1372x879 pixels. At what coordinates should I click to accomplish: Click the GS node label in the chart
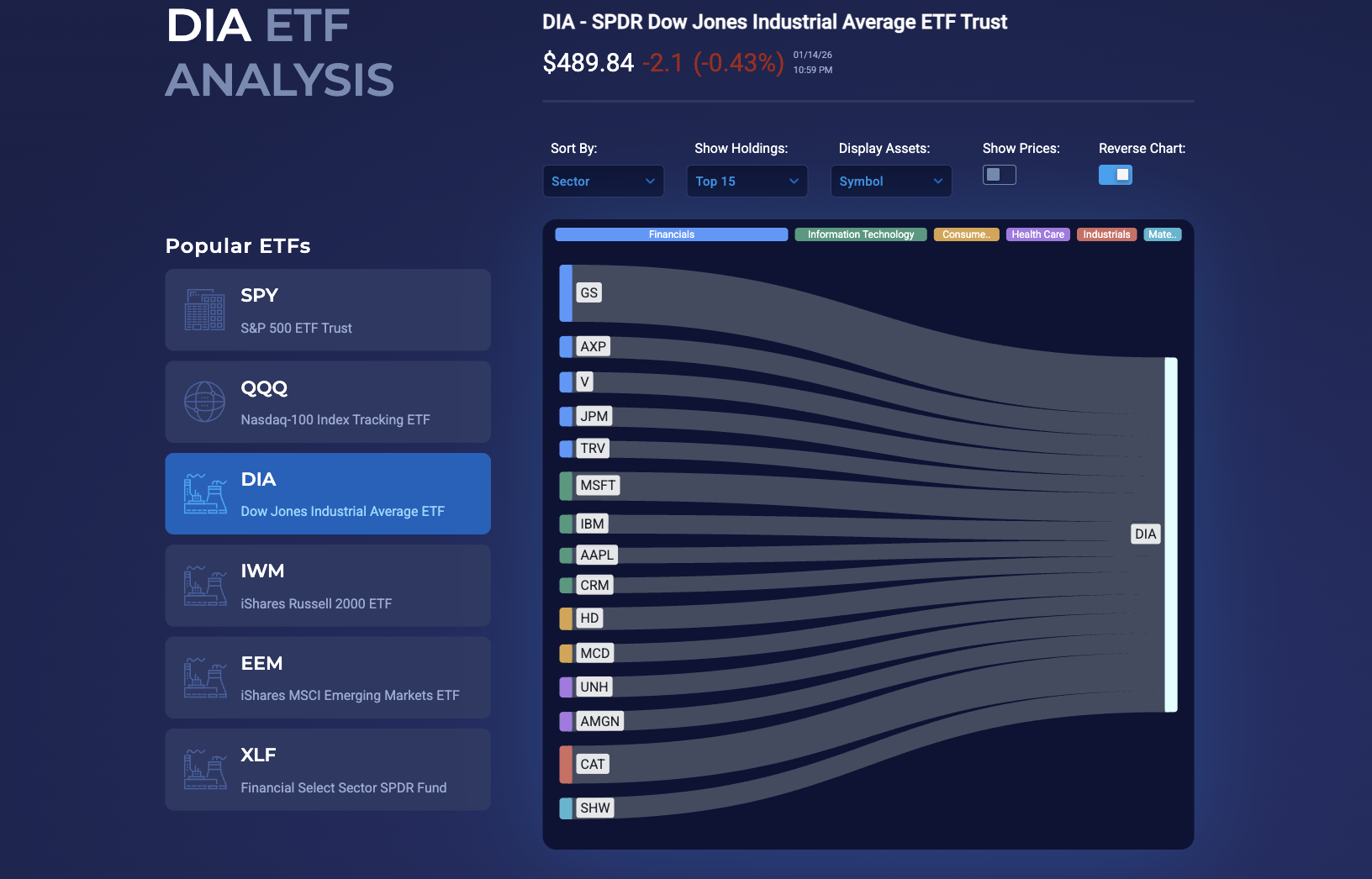pos(588,292)
